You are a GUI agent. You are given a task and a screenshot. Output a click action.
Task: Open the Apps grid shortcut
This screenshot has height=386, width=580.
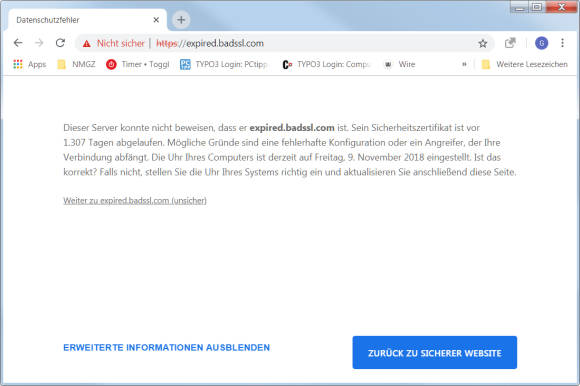click(x=30, y=64)
